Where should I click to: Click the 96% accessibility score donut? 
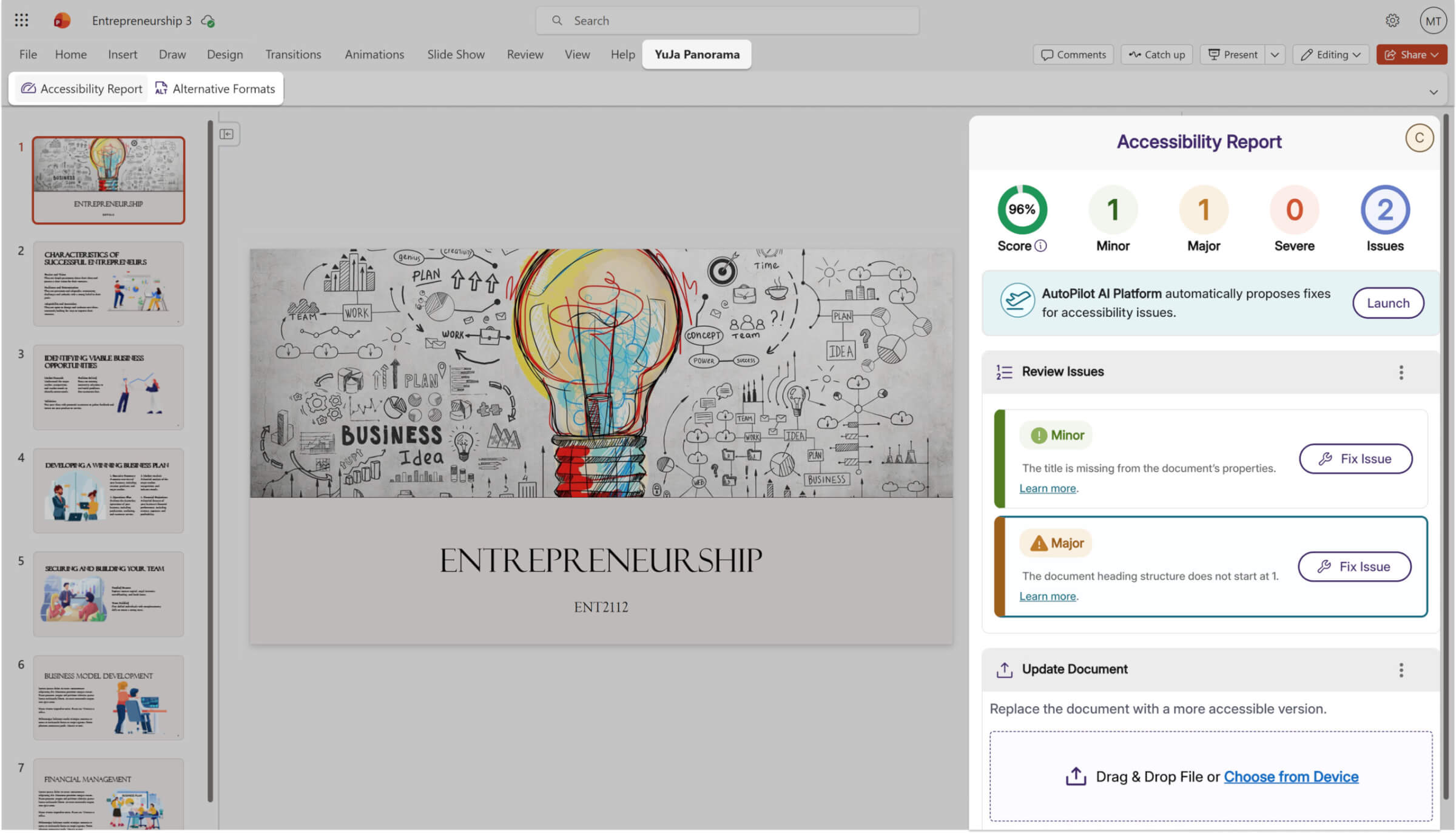[1022, 209]
